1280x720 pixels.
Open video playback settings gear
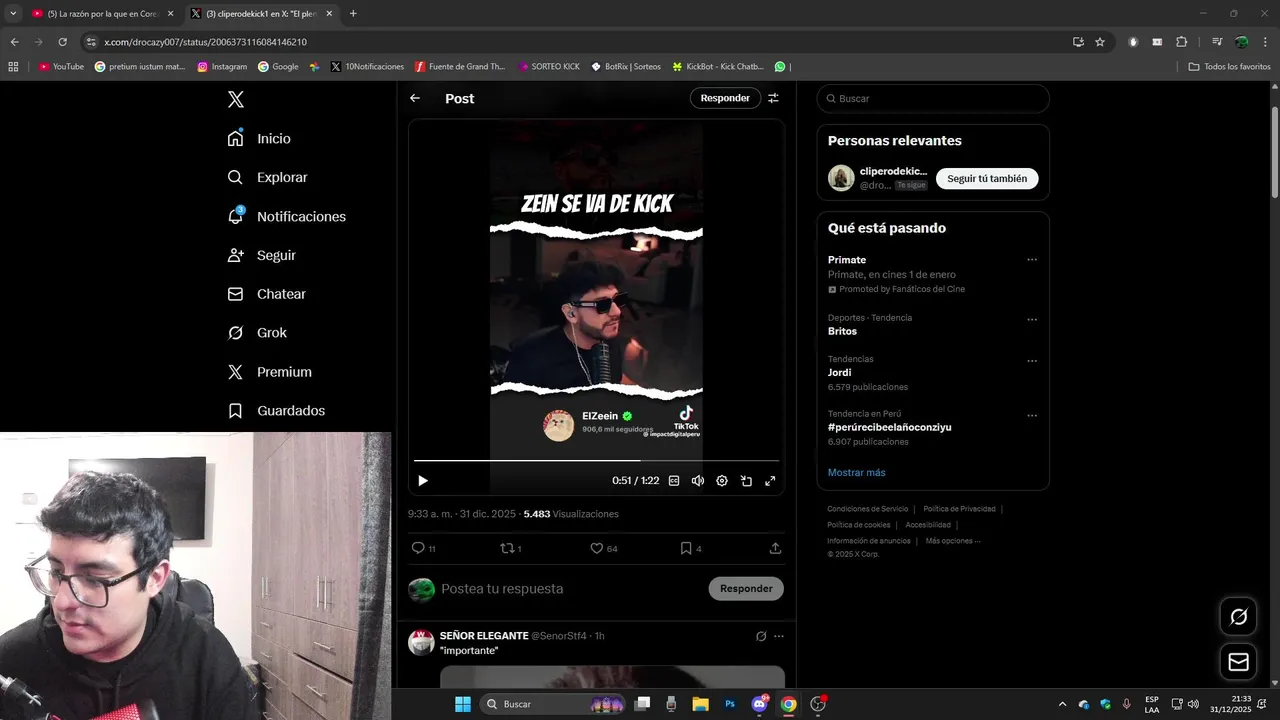click(722, 481)
